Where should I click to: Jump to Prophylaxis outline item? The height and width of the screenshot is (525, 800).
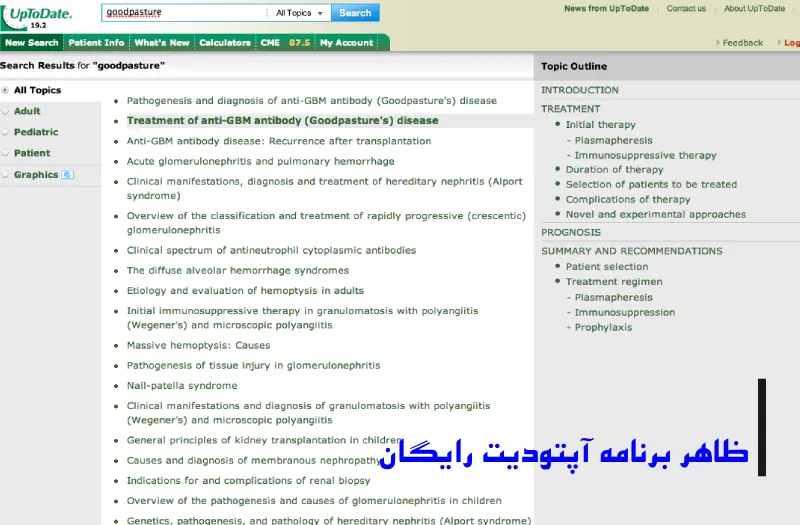pos(603,327)
